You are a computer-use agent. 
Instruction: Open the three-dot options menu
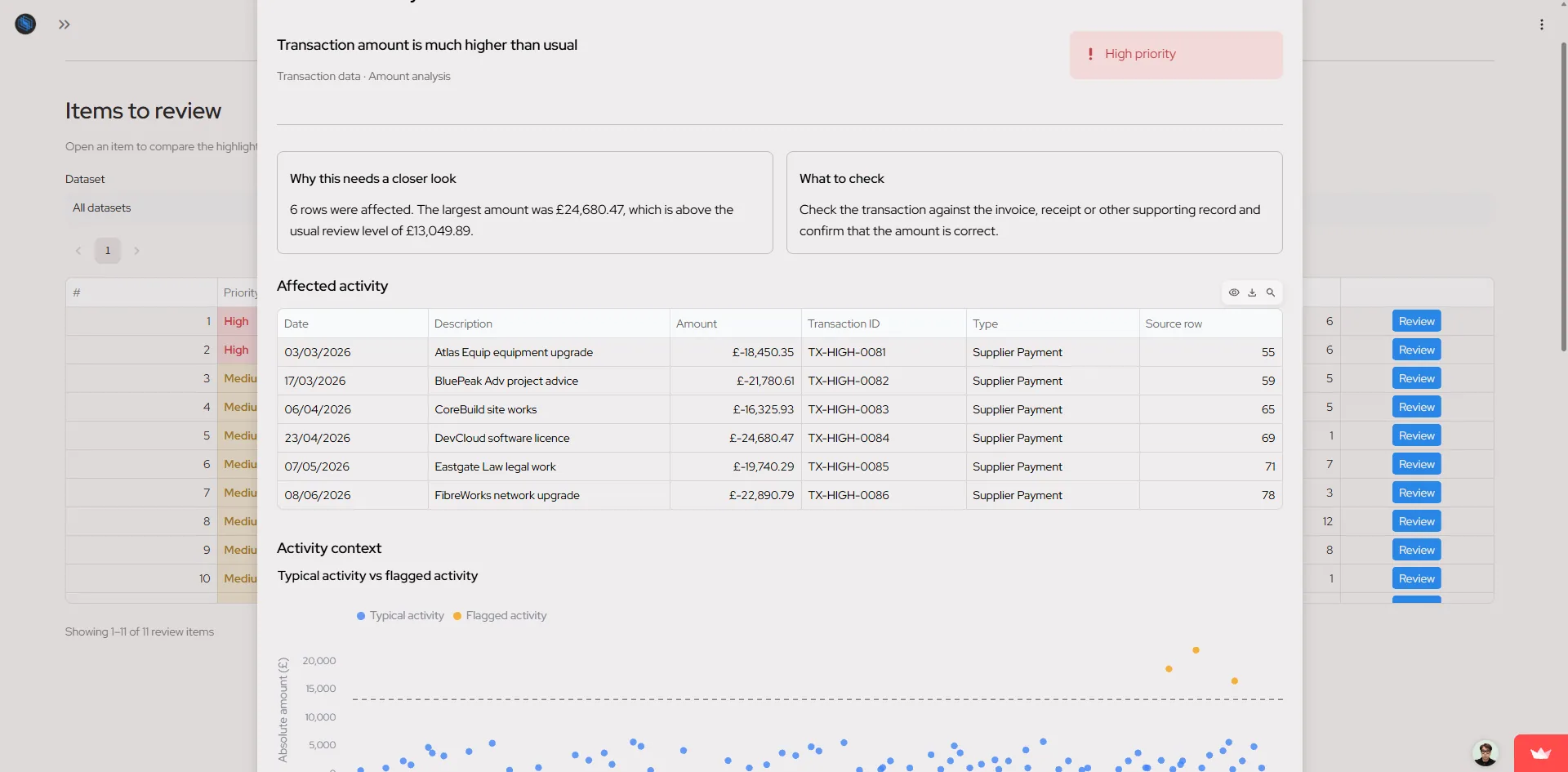pyautogui.click(x=1542, y=25)
